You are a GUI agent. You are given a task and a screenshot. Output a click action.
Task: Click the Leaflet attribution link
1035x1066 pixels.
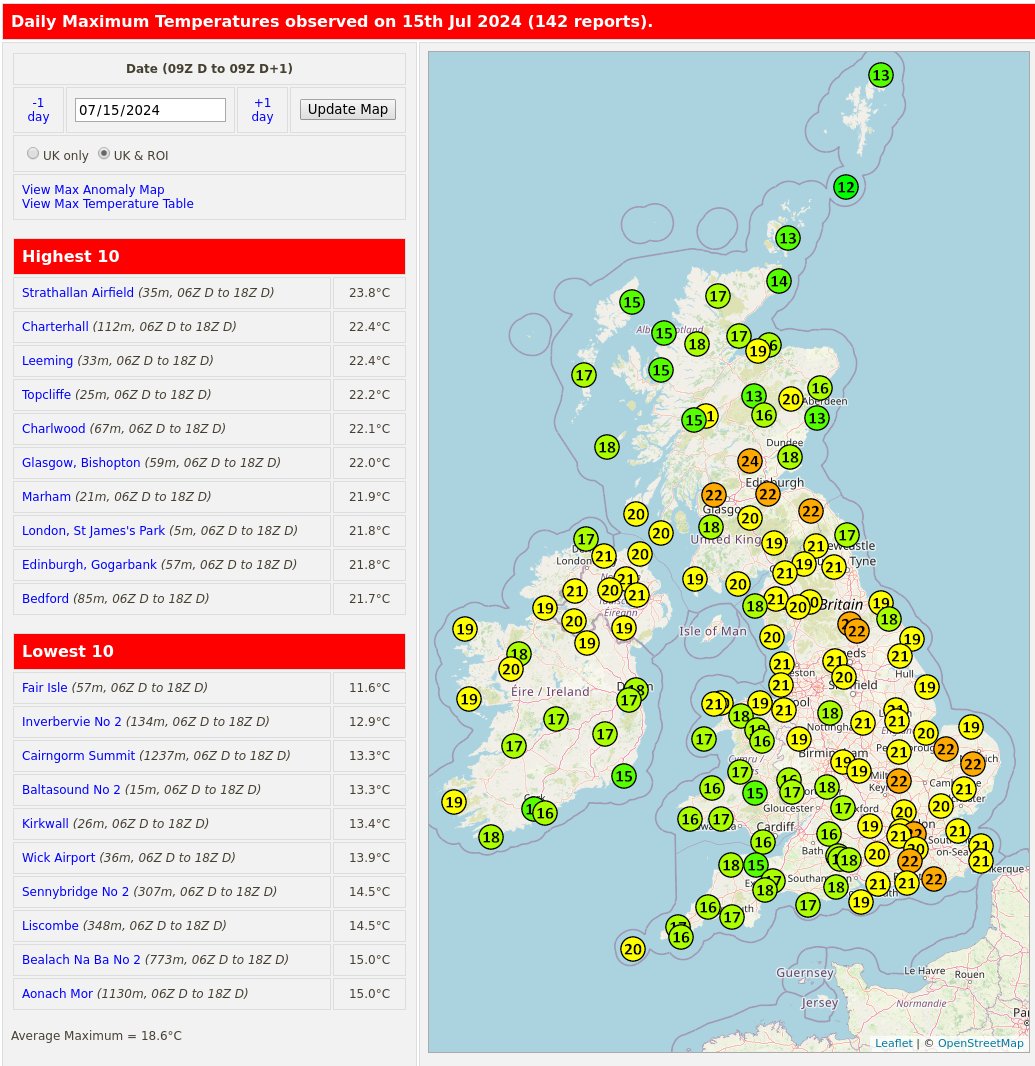tap(894, 1043)
